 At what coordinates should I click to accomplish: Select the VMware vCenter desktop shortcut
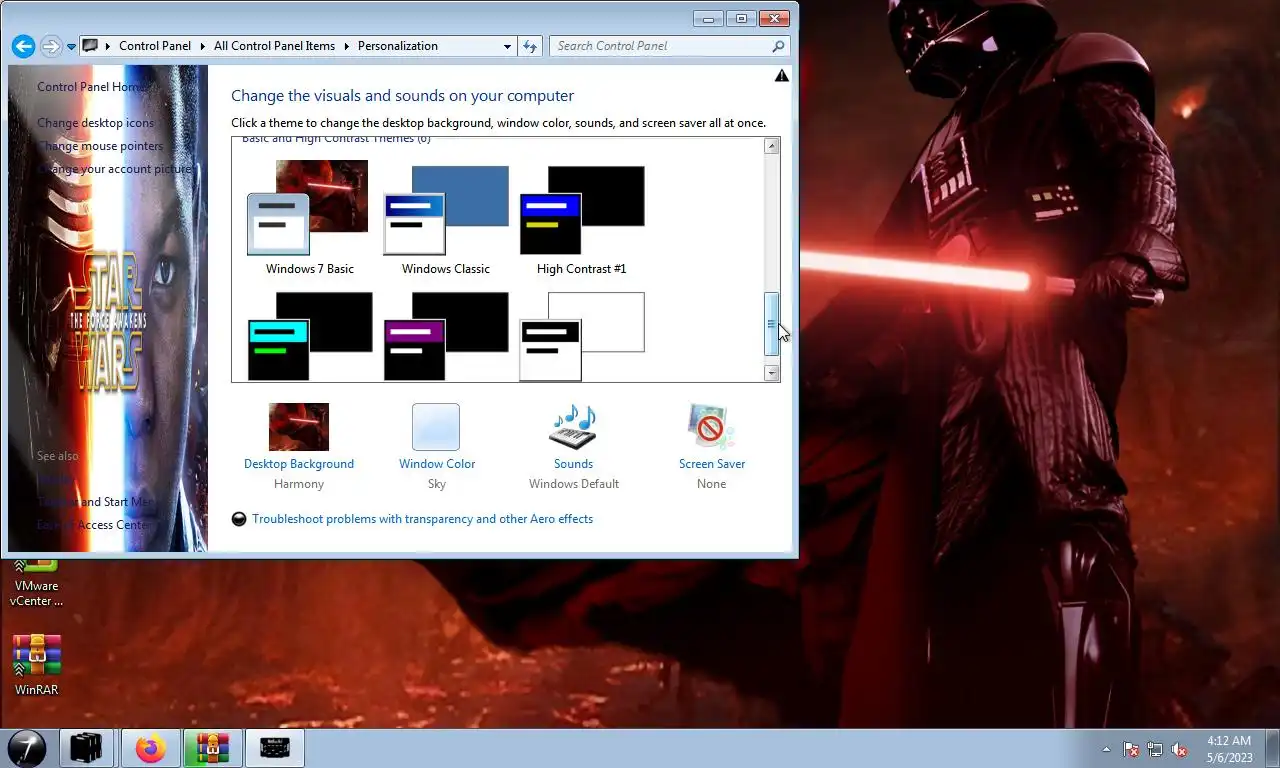pyautogui.click(x=36, y=584)
